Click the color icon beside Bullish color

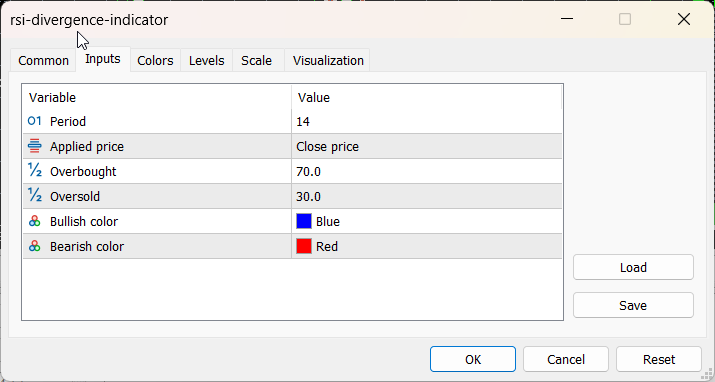point(35,222)
